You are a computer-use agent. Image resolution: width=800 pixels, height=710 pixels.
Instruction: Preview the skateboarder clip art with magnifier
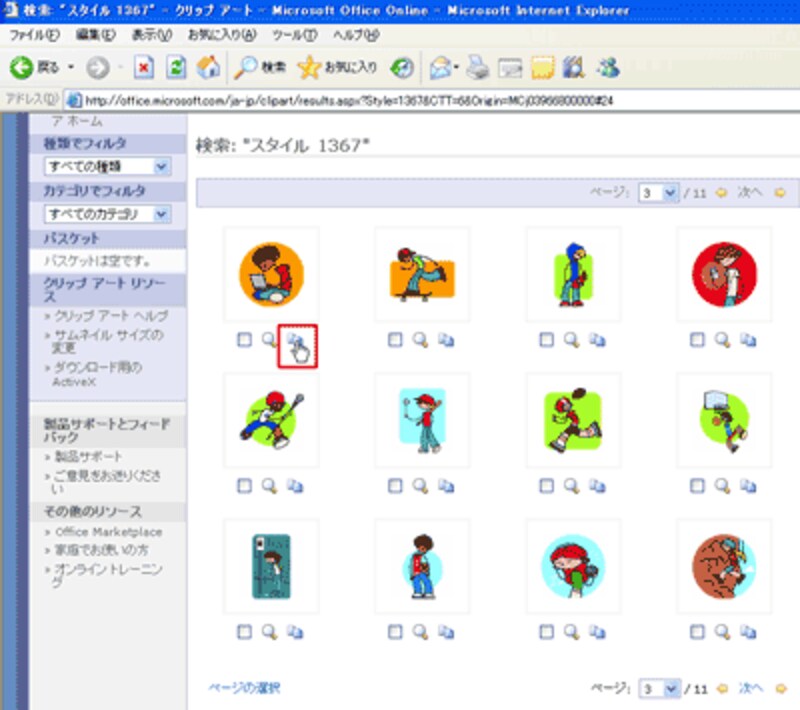click(x=420, y=340)
